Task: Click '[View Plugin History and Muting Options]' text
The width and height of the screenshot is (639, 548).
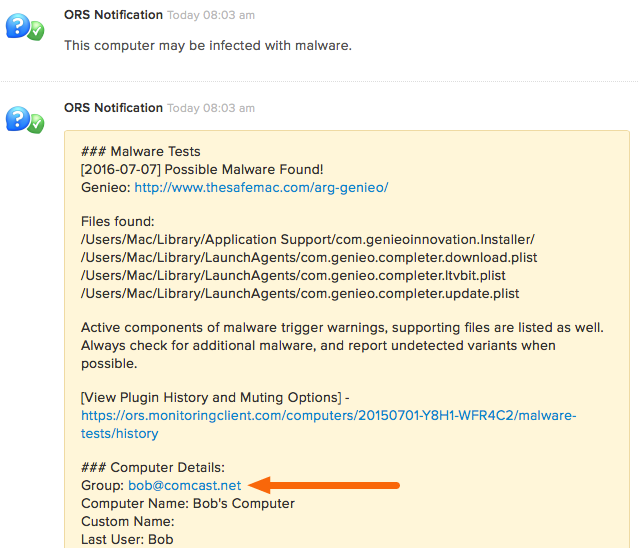Action: click(211, 398)
